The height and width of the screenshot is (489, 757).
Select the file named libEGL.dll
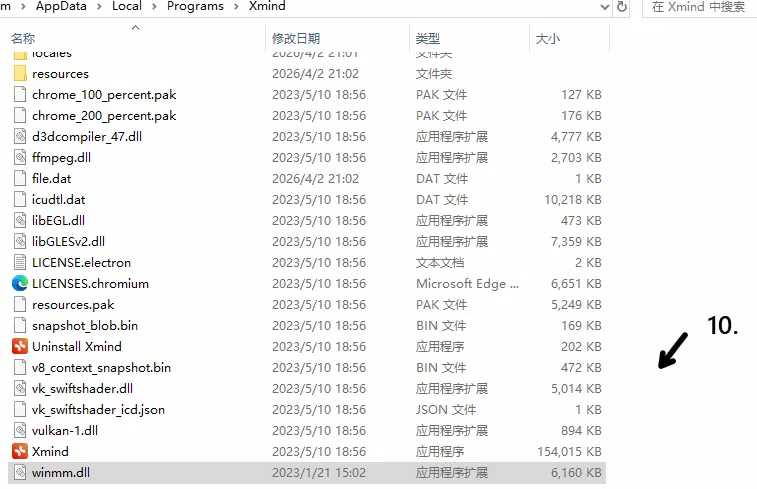click(58, 221)
